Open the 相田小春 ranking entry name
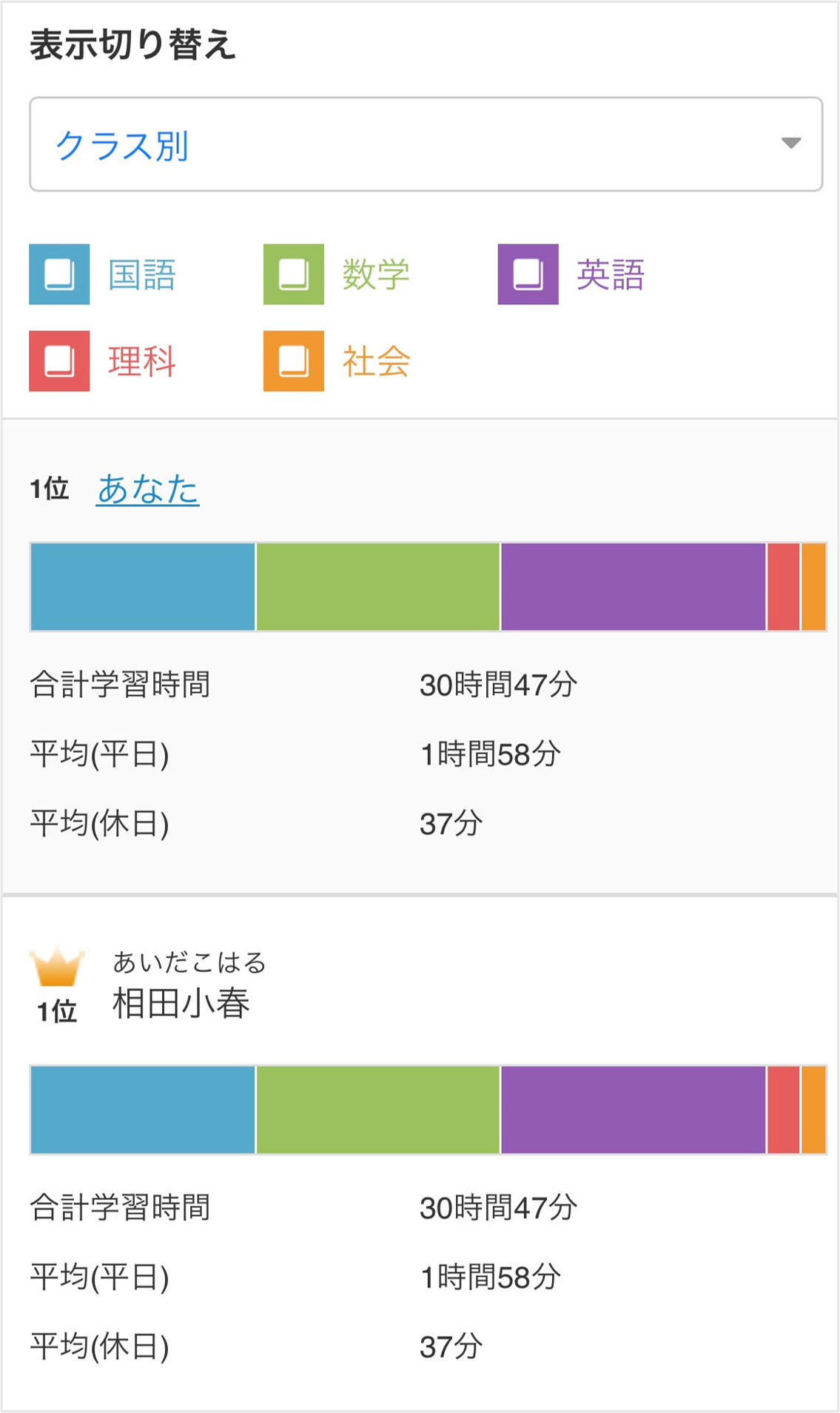The image size is (840, 1413). click(181, 1004)
